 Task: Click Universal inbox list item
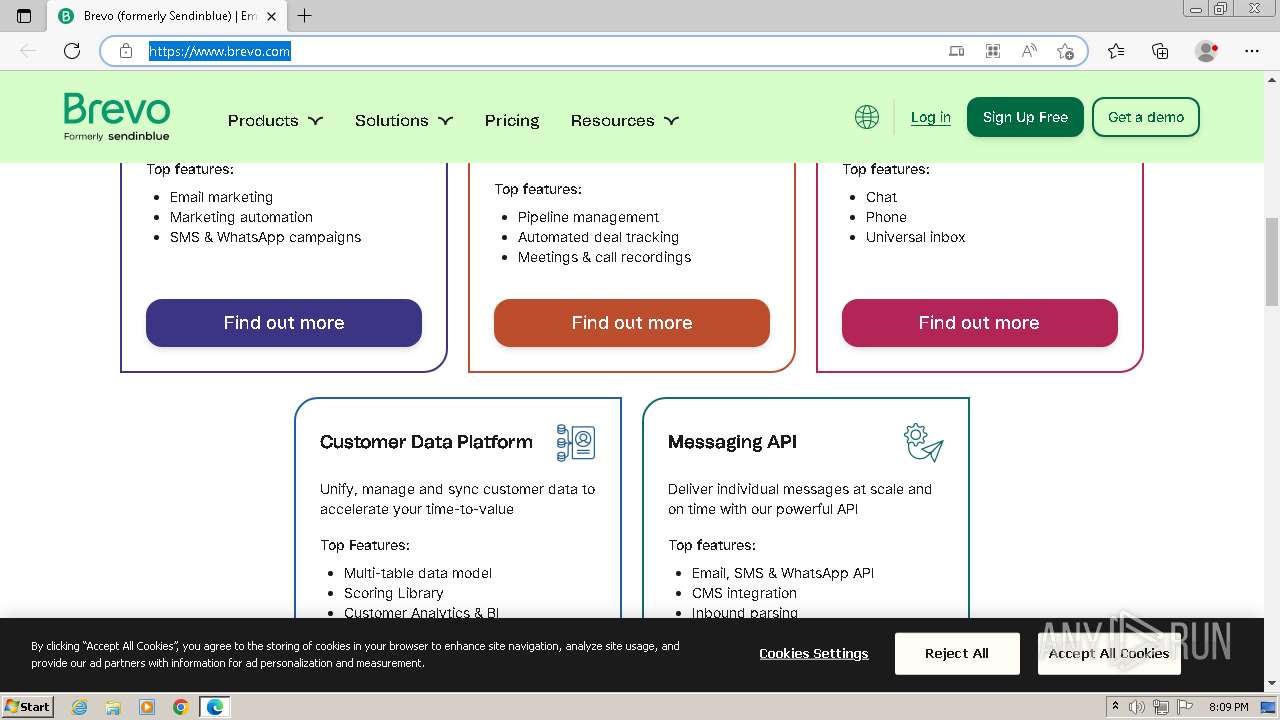click(916, 237)
